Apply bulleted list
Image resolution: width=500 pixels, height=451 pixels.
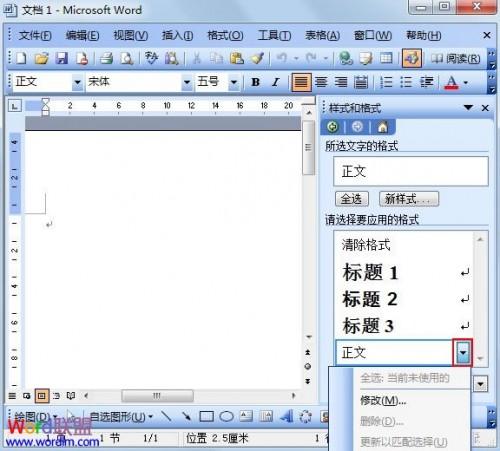click(x=406, y=82)
